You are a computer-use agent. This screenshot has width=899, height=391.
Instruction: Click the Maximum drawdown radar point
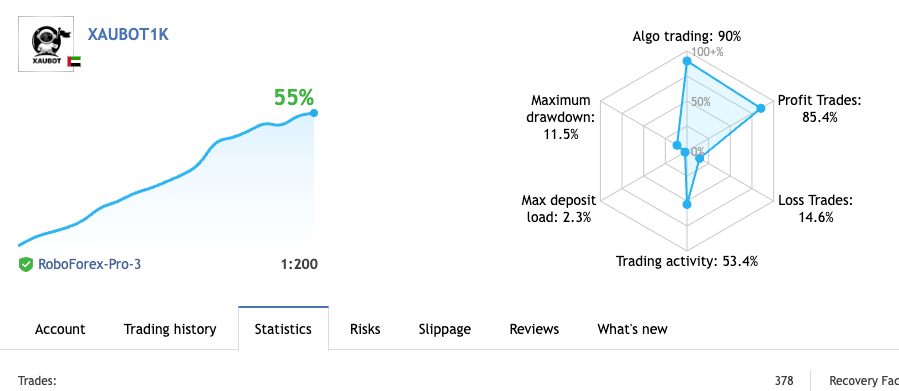[x=677, y=146]
